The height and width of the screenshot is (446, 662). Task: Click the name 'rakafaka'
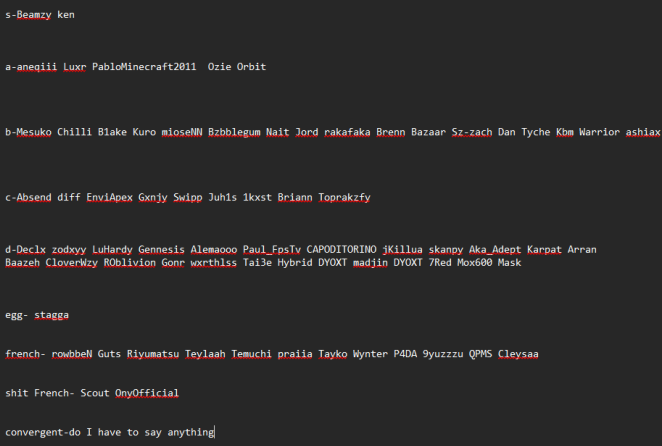pyautogui.click(x=347, y=132)
